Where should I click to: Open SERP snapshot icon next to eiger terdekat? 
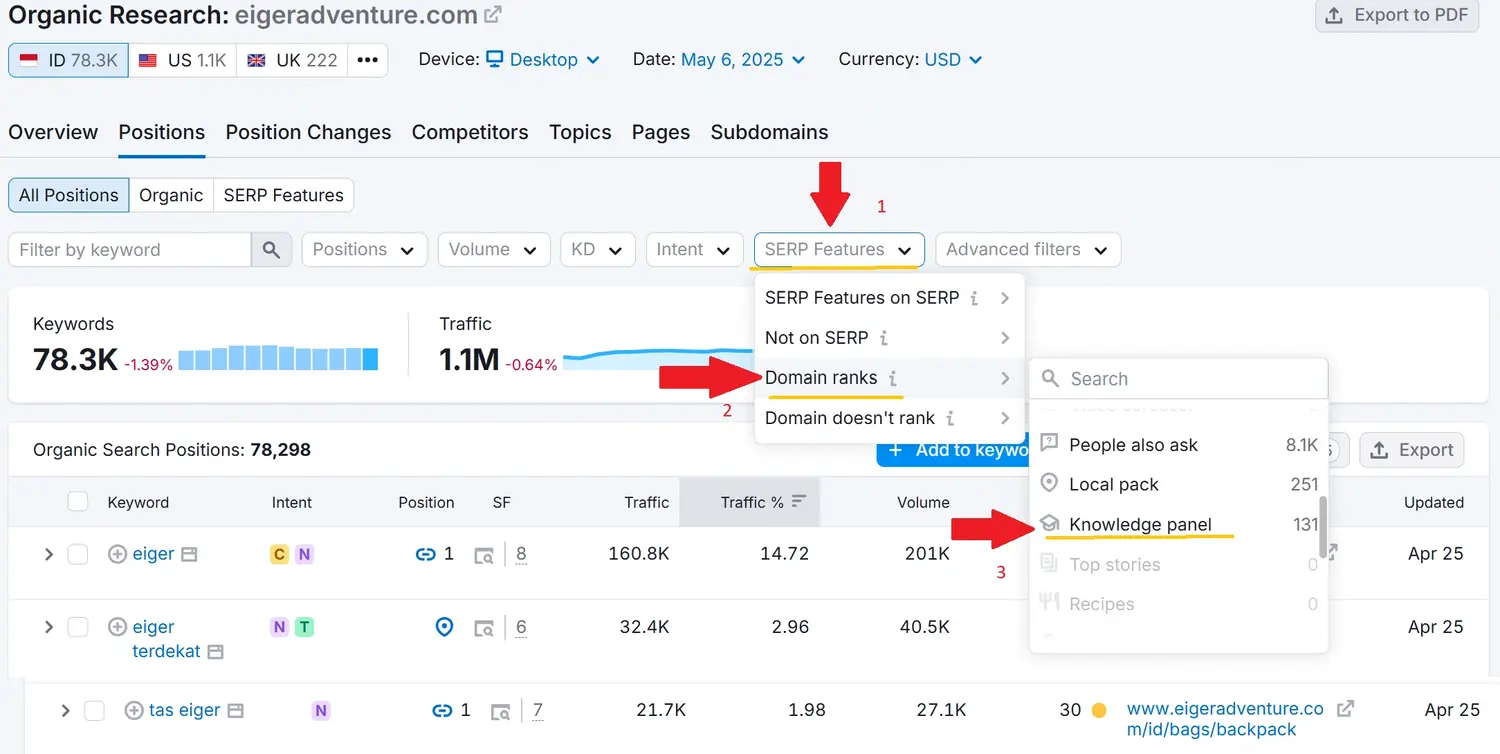[x=215, y=651]
